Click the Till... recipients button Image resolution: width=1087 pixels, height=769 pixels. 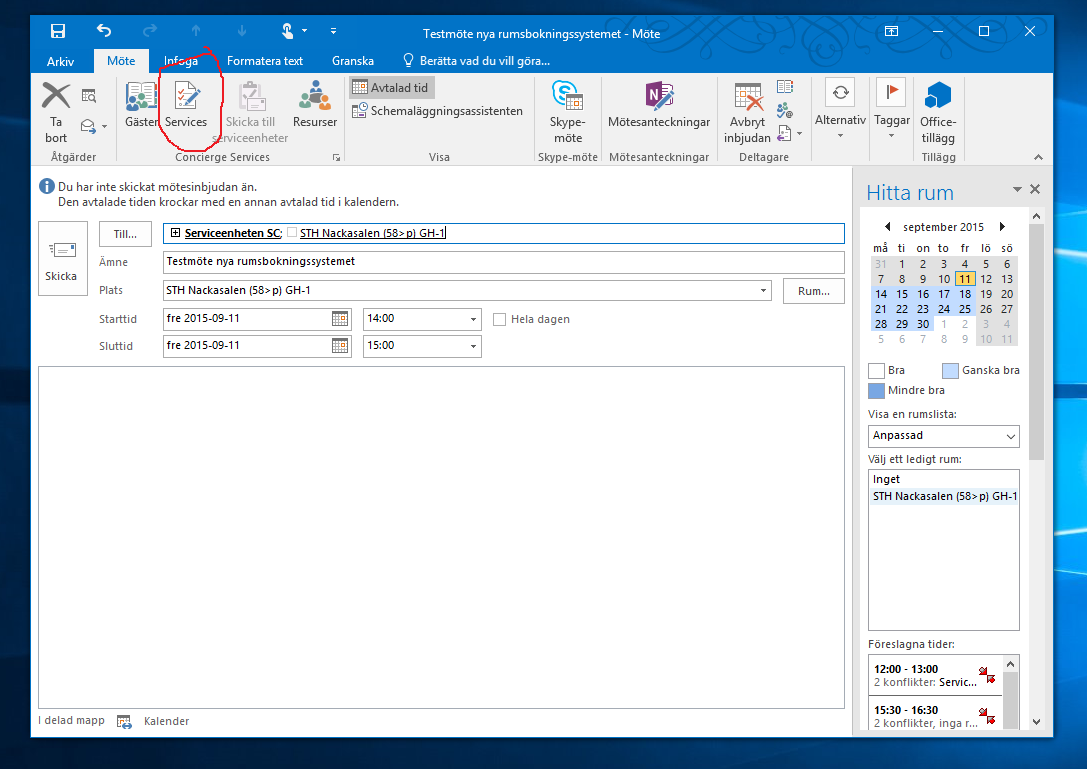125,234
